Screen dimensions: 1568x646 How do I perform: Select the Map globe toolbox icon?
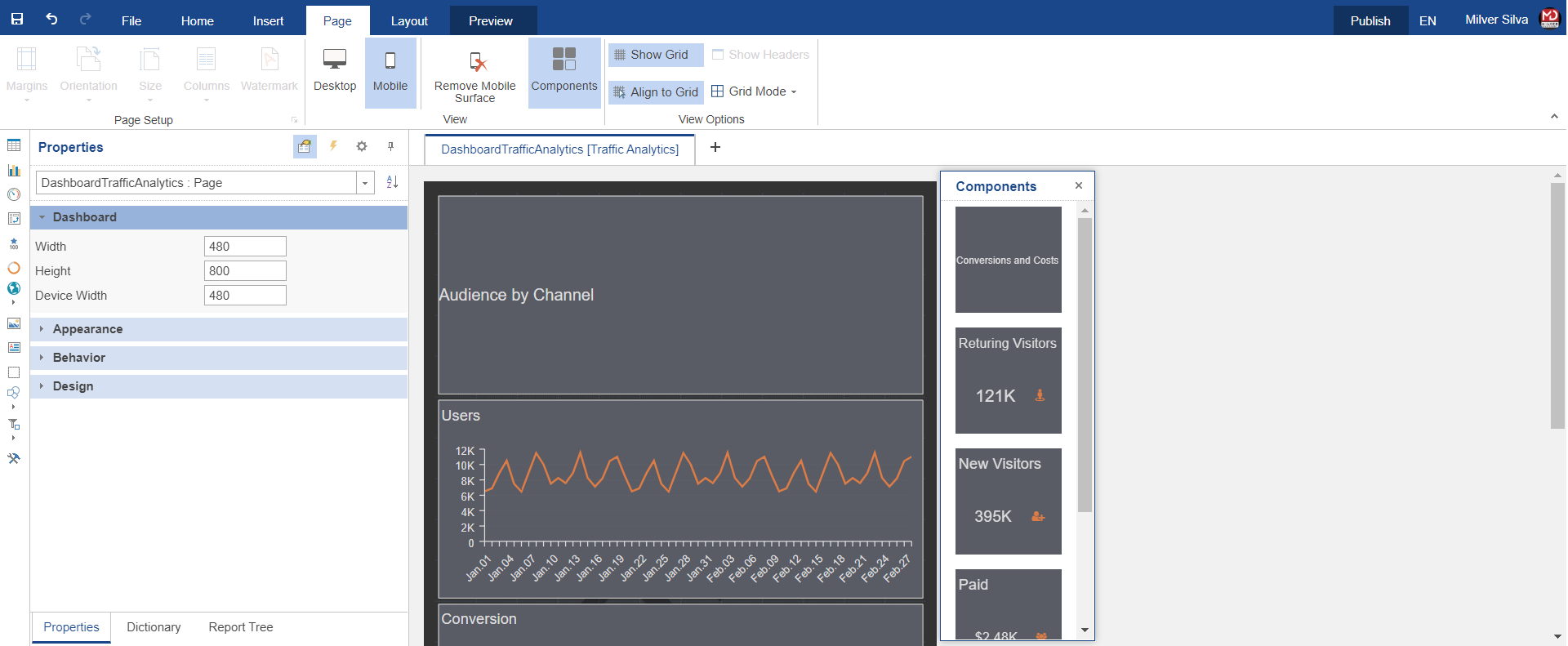(x=14, y=288)
